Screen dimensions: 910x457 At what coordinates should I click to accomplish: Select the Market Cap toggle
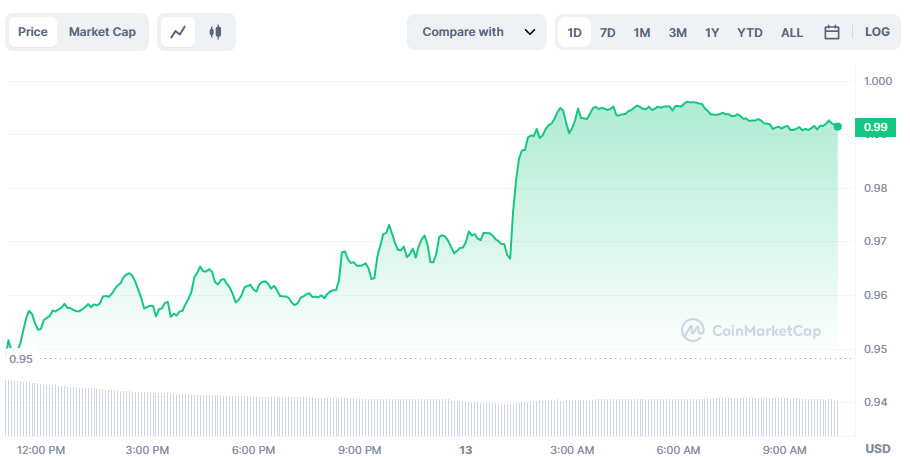(102, 32)
